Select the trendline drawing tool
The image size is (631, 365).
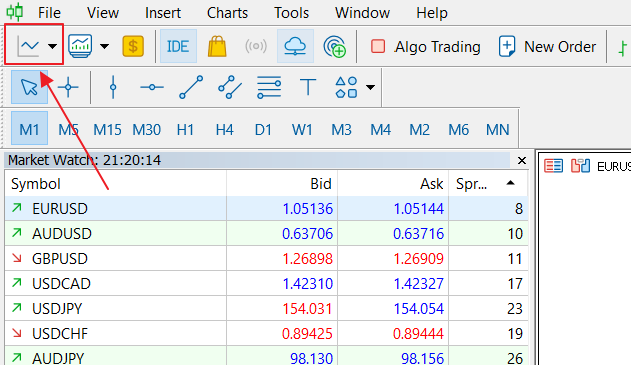click(191, 87)
